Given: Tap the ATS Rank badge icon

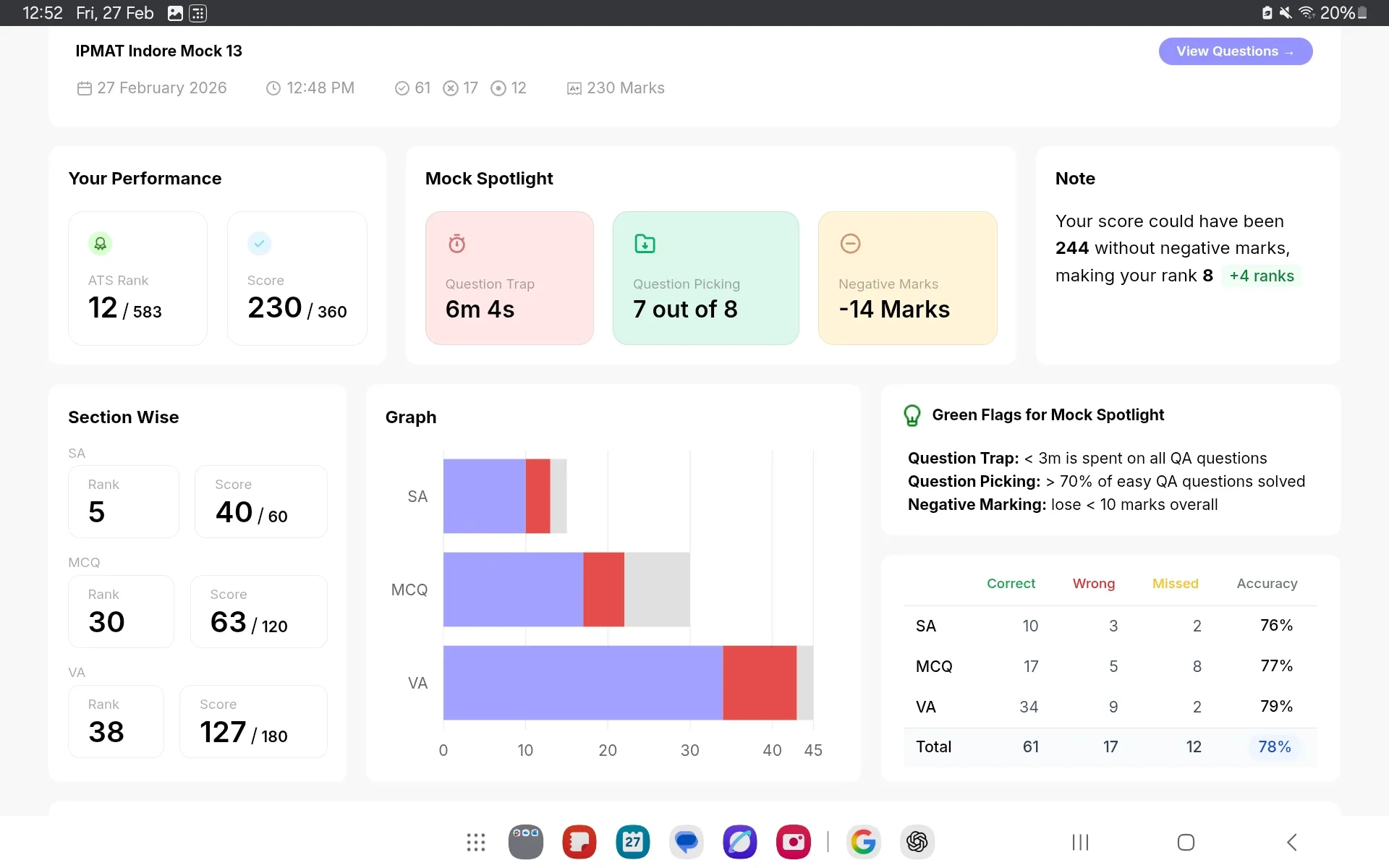Looking at the screenshot, I should (101, 244).
